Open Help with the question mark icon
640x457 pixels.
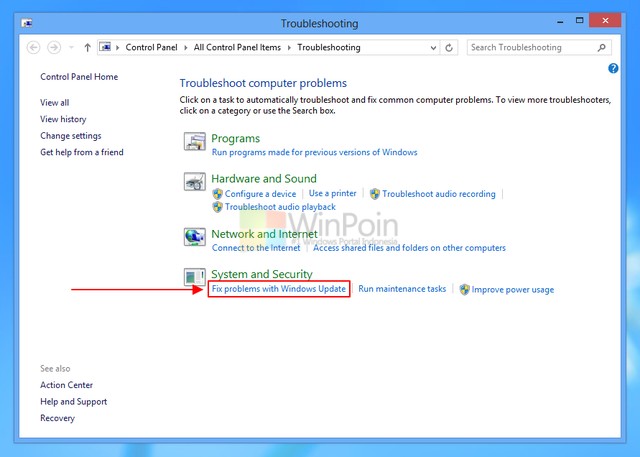(x=613, y=68)
